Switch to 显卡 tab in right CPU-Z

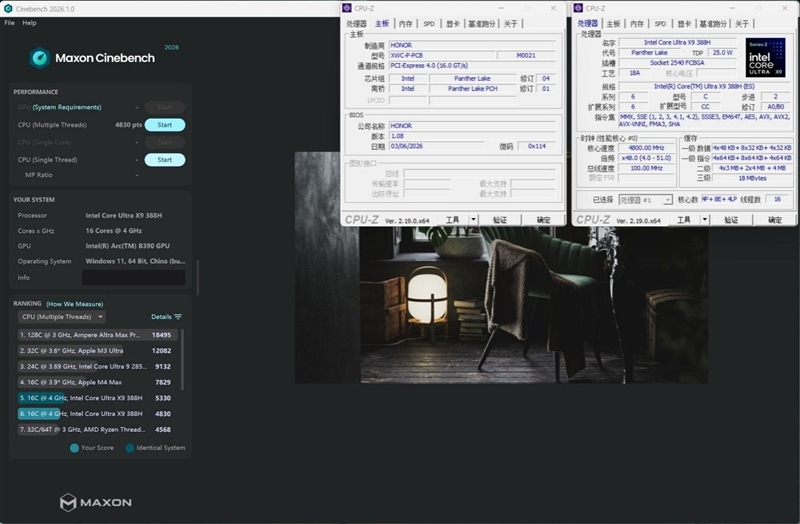tap(684, 24)
